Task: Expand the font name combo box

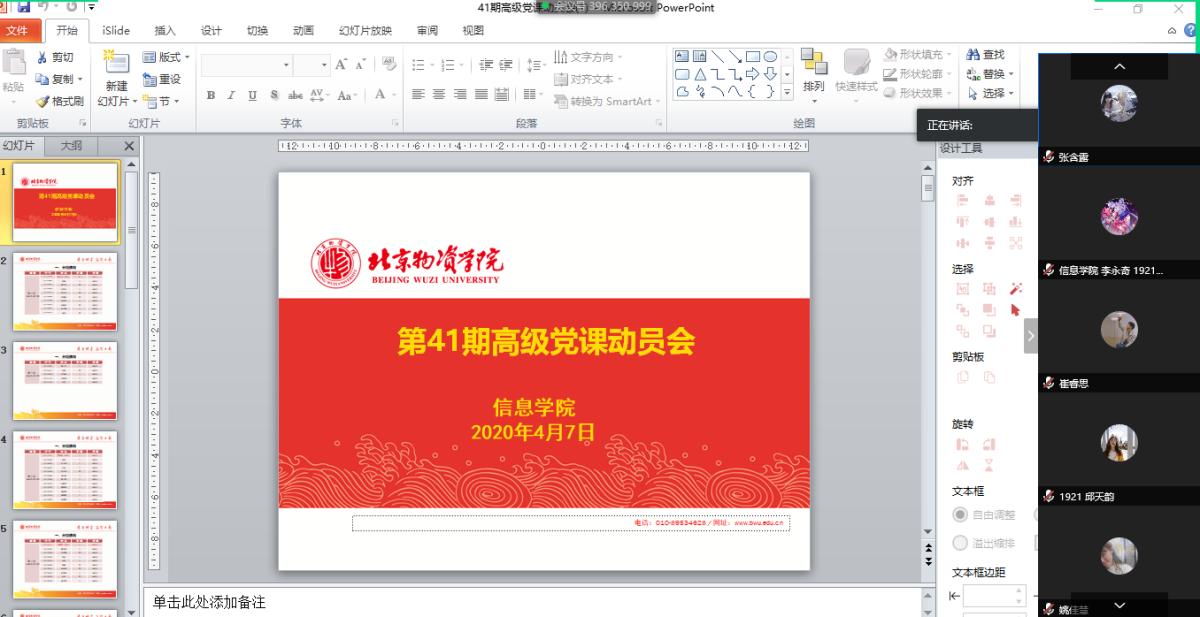Action: (286, 65)
